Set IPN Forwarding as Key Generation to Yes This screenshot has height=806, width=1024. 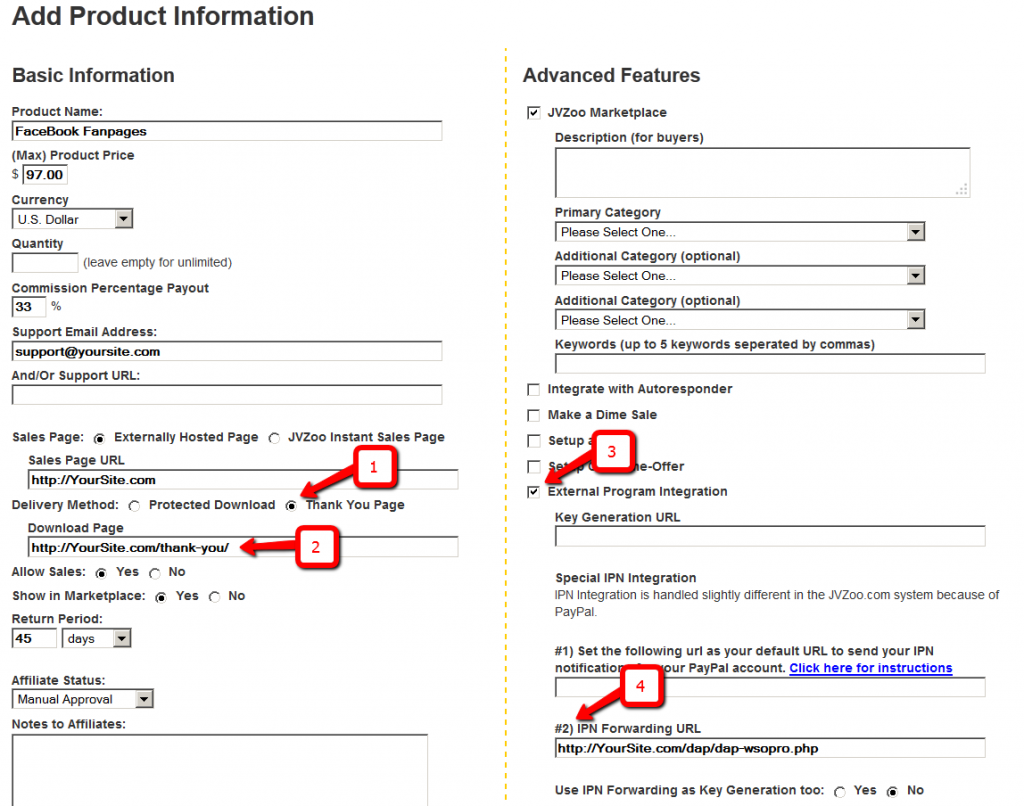(839, 791)
